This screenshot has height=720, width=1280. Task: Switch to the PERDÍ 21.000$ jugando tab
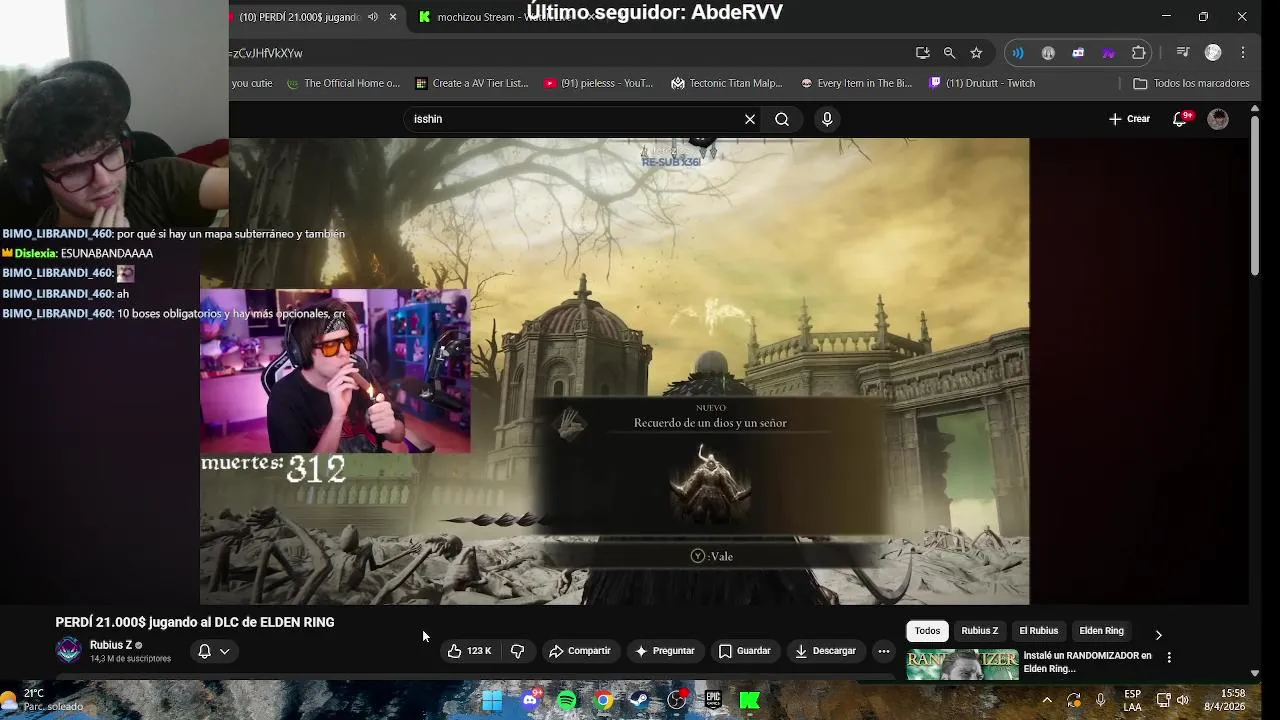coord(300,17)
